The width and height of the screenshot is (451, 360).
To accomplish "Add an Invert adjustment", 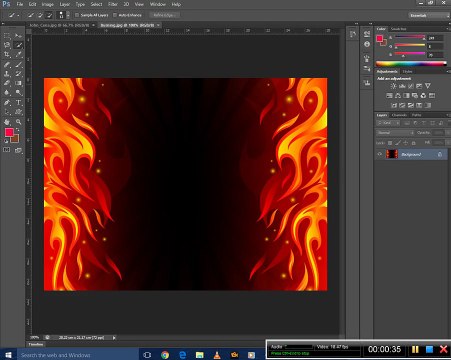I will [x=394, y=105].
